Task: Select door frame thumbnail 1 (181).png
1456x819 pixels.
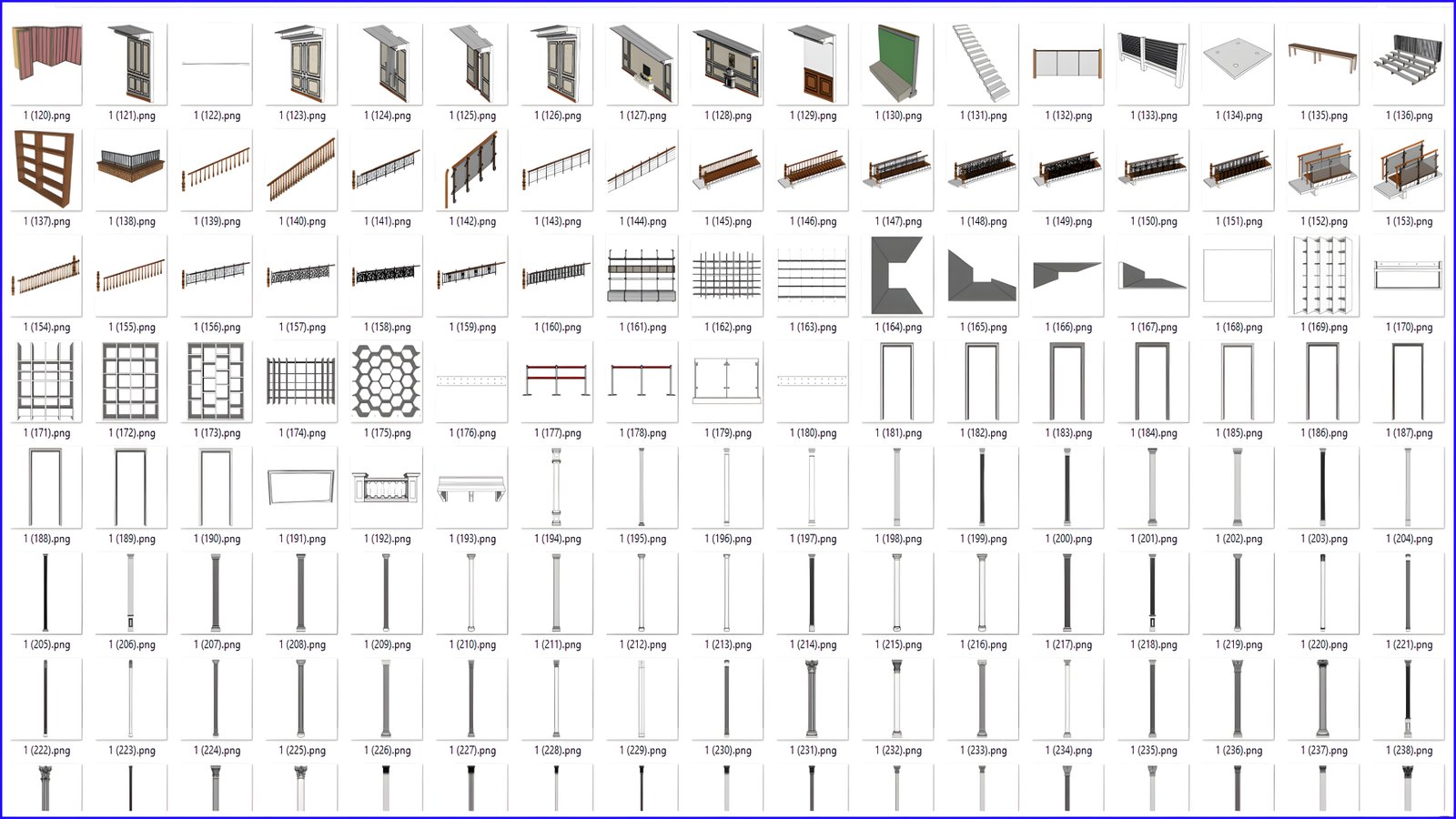Action: click(897, 381)
